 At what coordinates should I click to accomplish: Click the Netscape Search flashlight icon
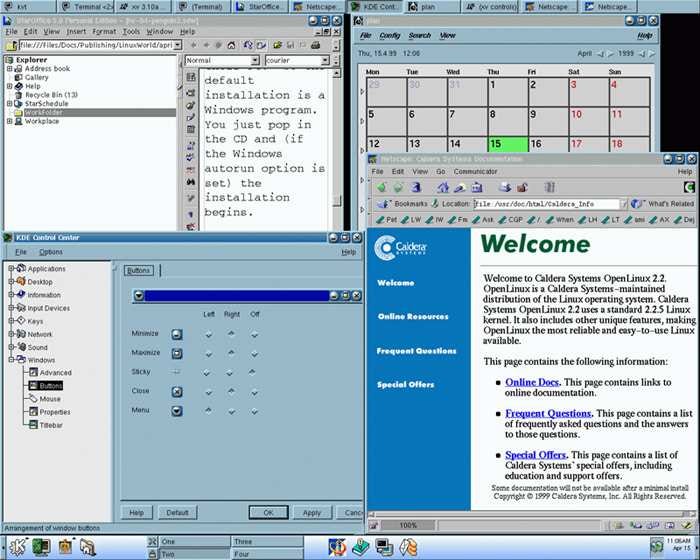pyautogui.click(x=459, y=187)
